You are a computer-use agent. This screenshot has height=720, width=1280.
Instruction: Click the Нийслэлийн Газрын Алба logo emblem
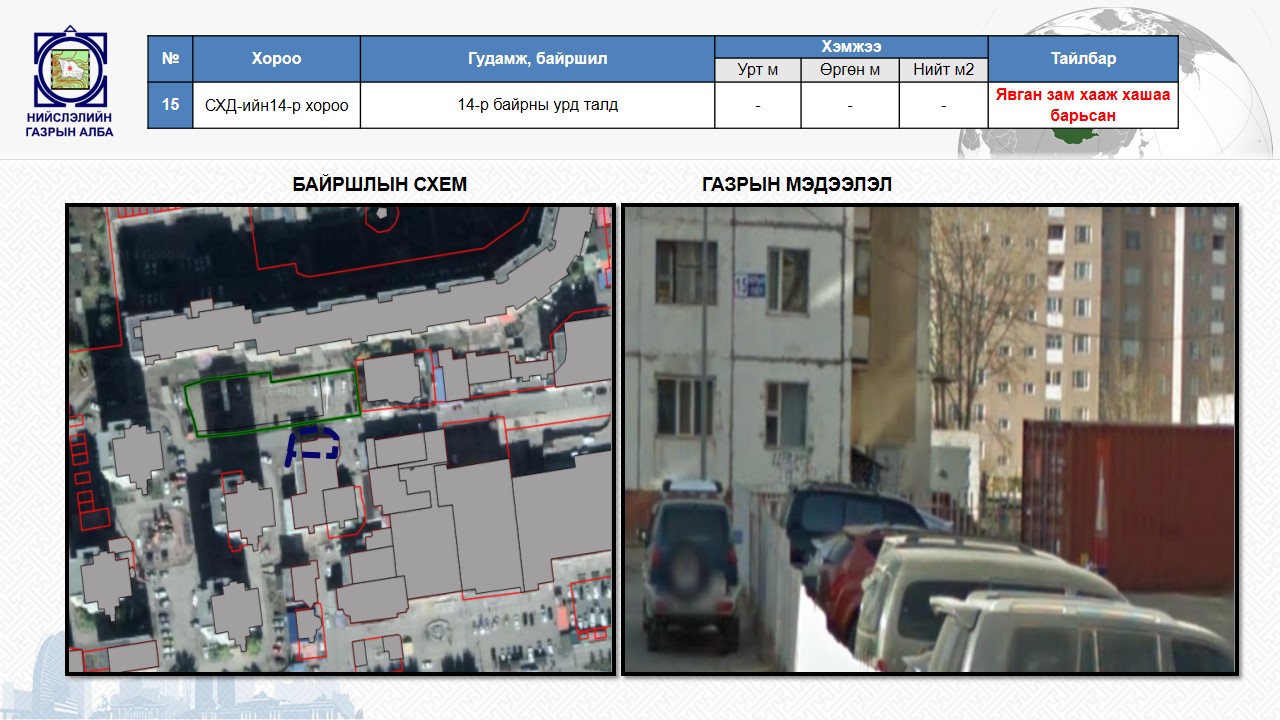(x=70, y=70)
